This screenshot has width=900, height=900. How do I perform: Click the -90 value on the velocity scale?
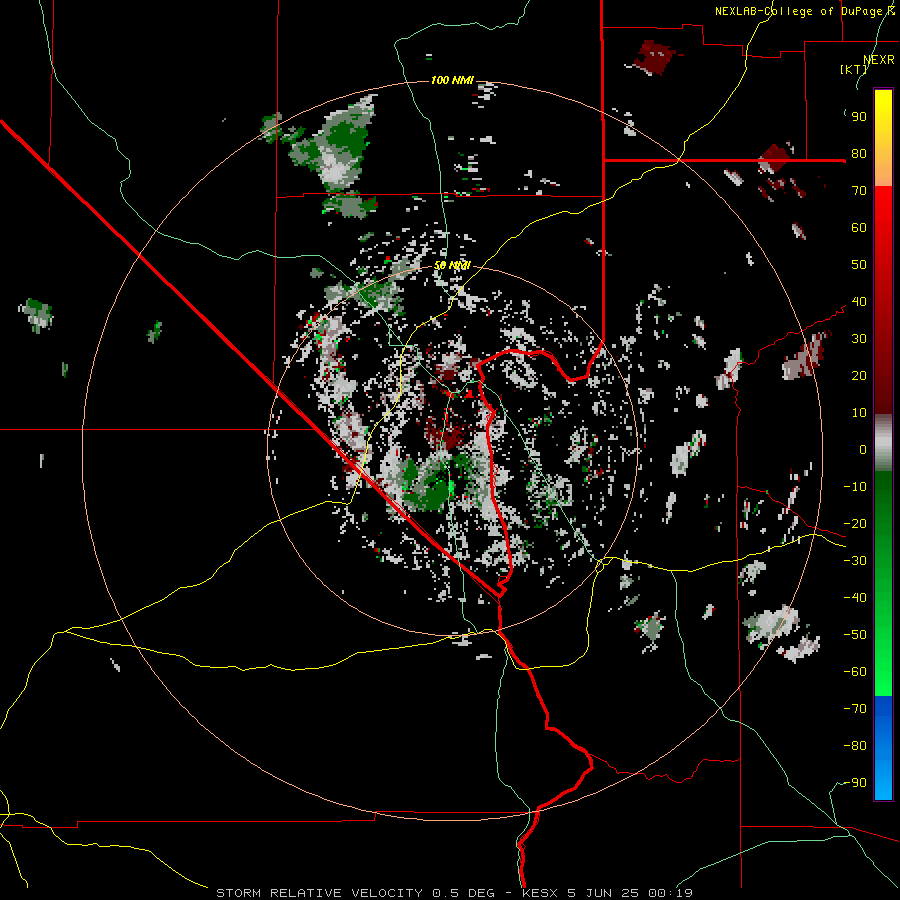pos(855,783)
